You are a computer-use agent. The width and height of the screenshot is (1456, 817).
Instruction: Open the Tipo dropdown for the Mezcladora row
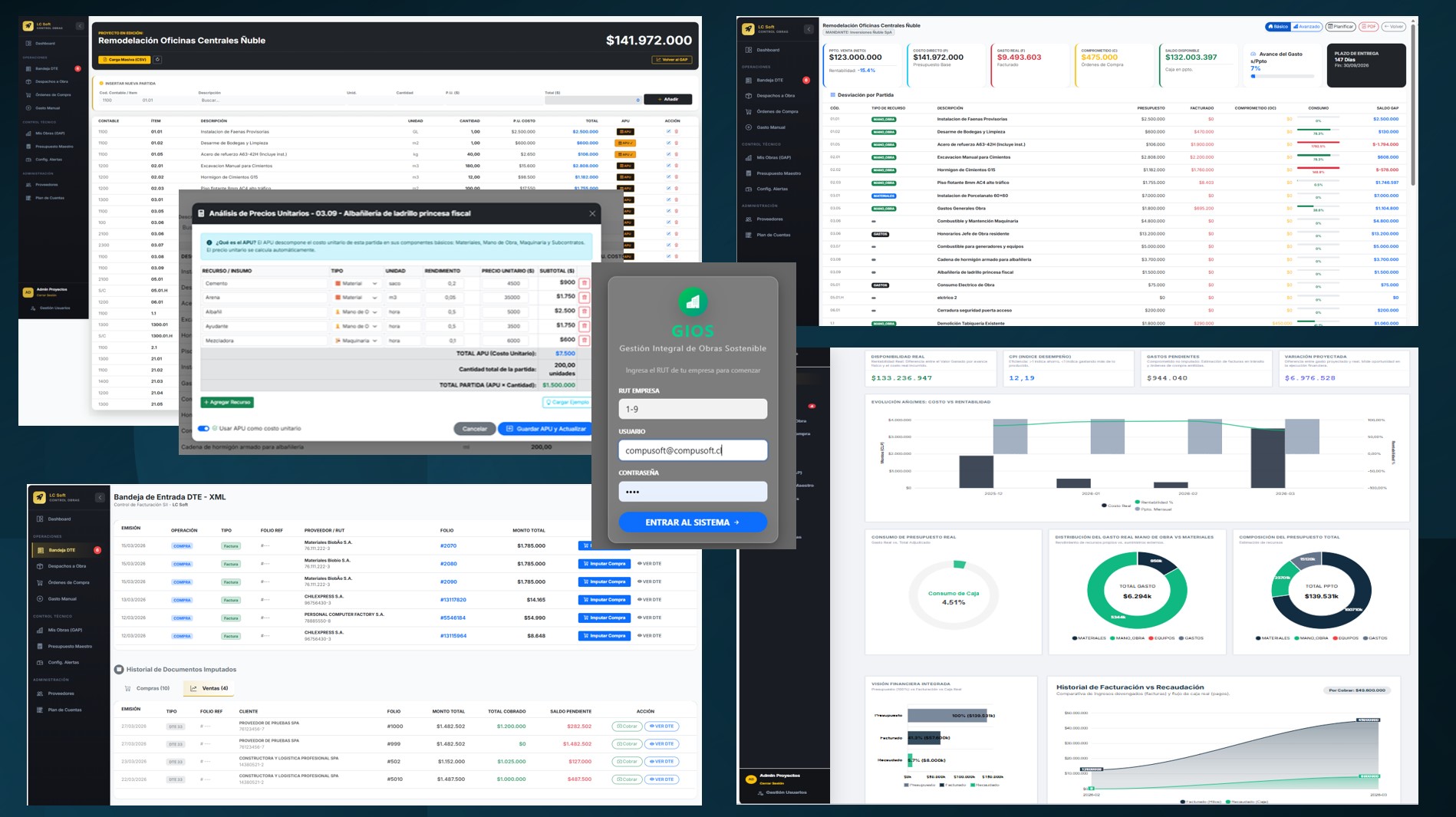coord(356,340)
